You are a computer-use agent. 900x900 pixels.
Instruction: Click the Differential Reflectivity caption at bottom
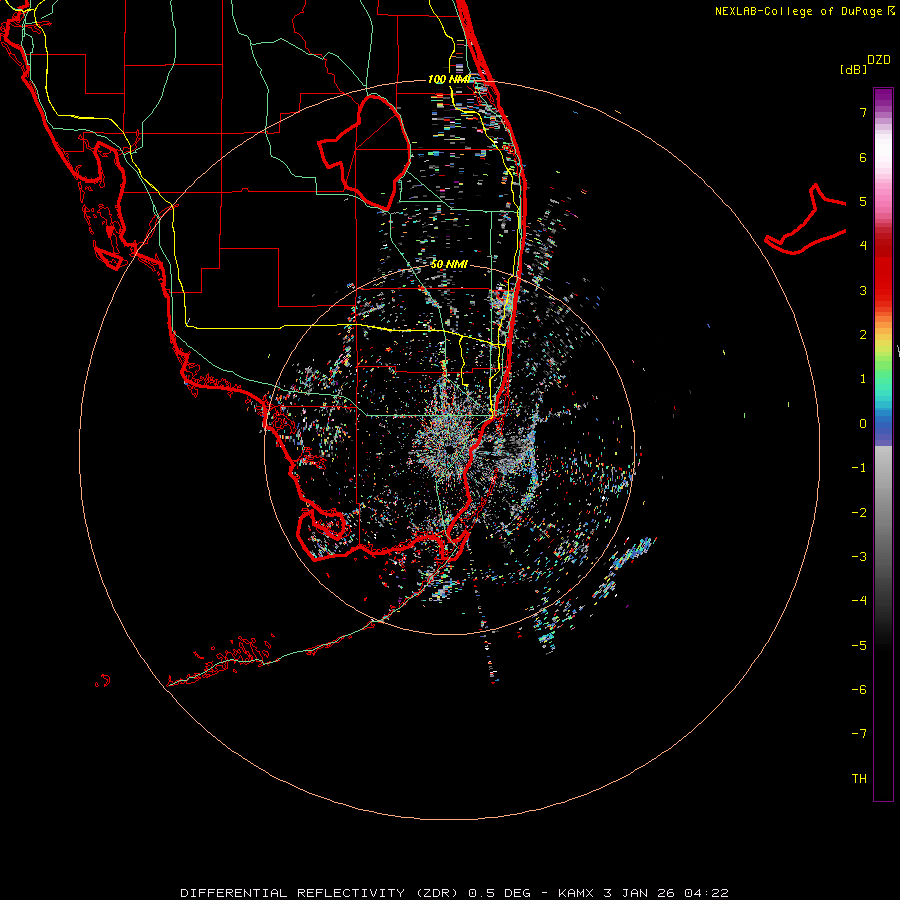pos(455,893)
